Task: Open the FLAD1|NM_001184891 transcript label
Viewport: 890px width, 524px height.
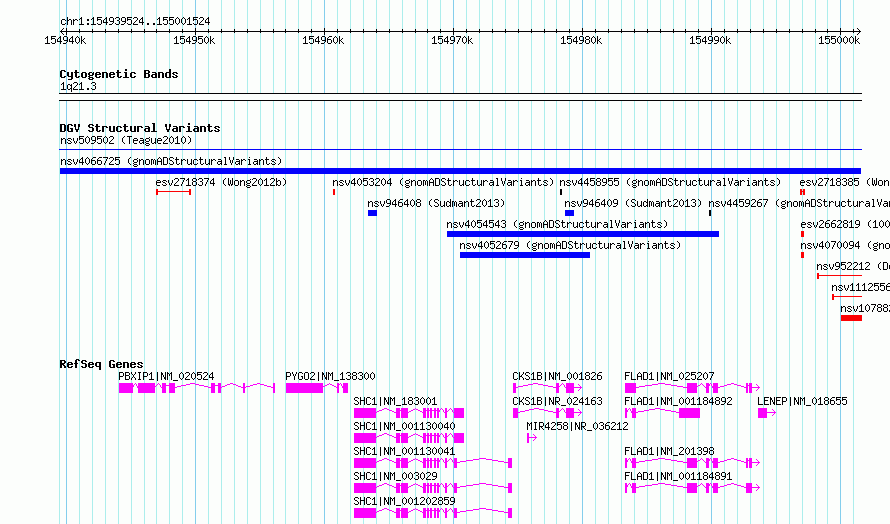Action: pos(678,476)
